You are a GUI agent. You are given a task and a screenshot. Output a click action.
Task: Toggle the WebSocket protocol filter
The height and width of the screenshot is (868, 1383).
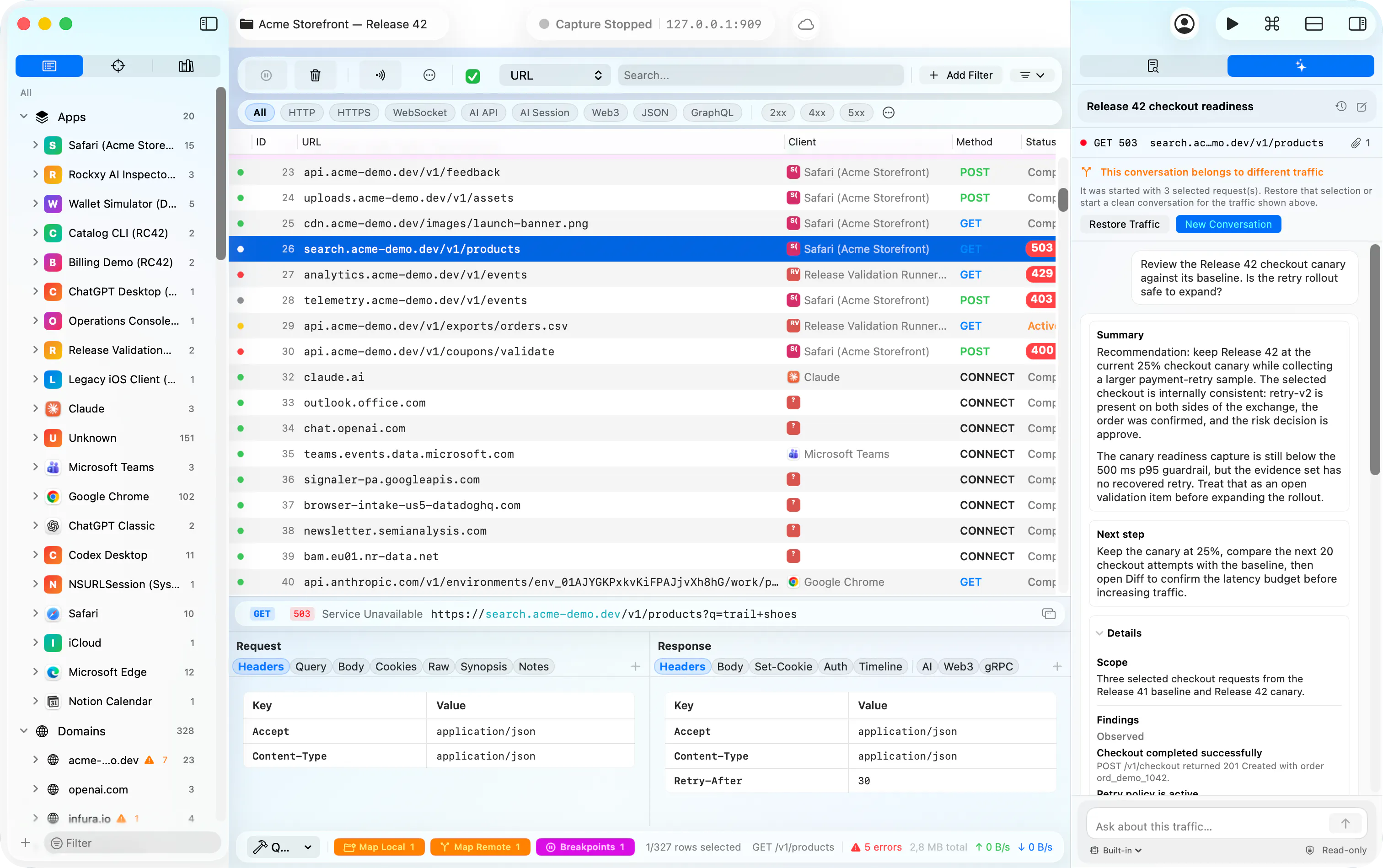coord(420,113)
